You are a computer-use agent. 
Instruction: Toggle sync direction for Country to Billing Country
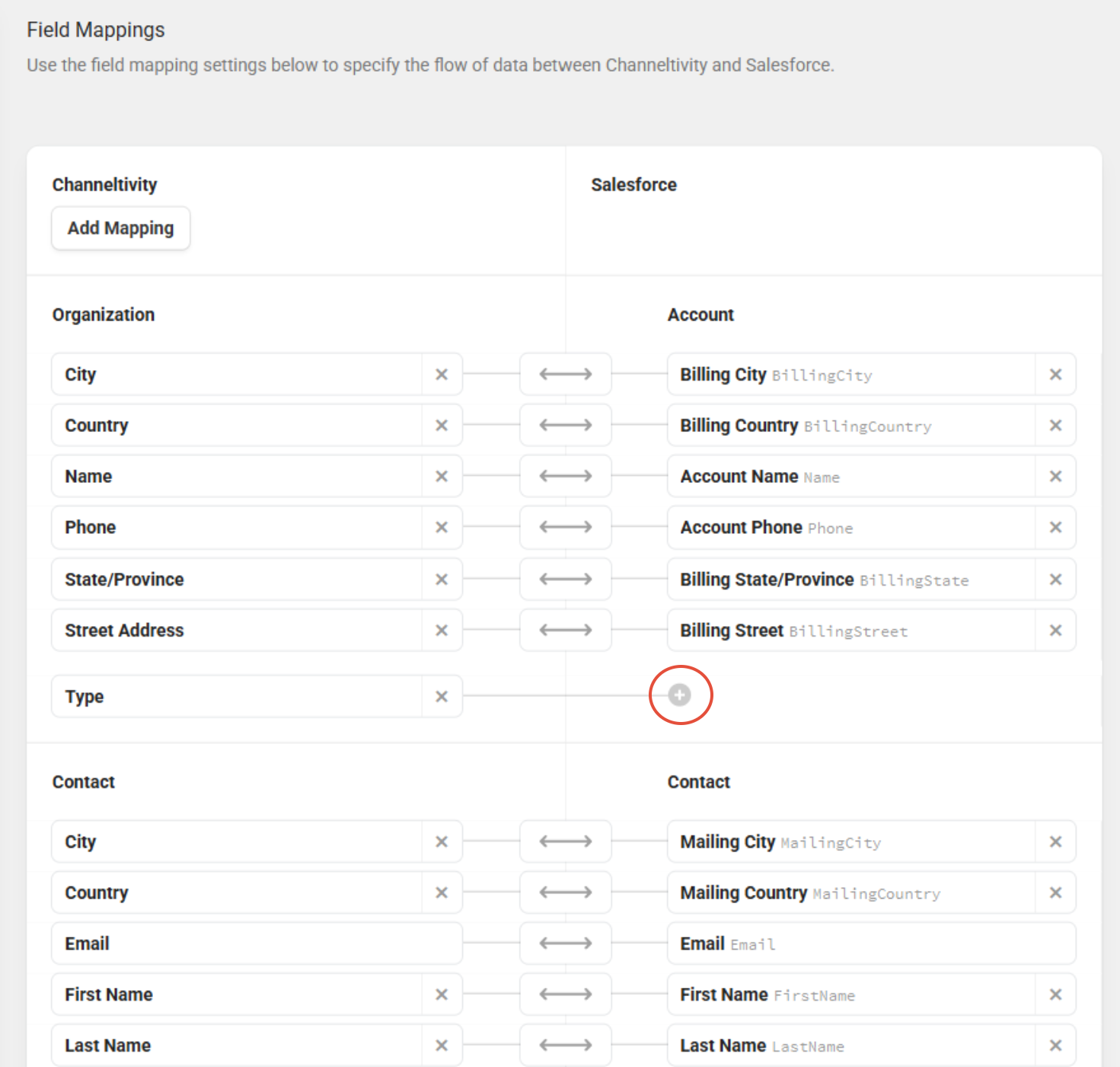point(566,425)
